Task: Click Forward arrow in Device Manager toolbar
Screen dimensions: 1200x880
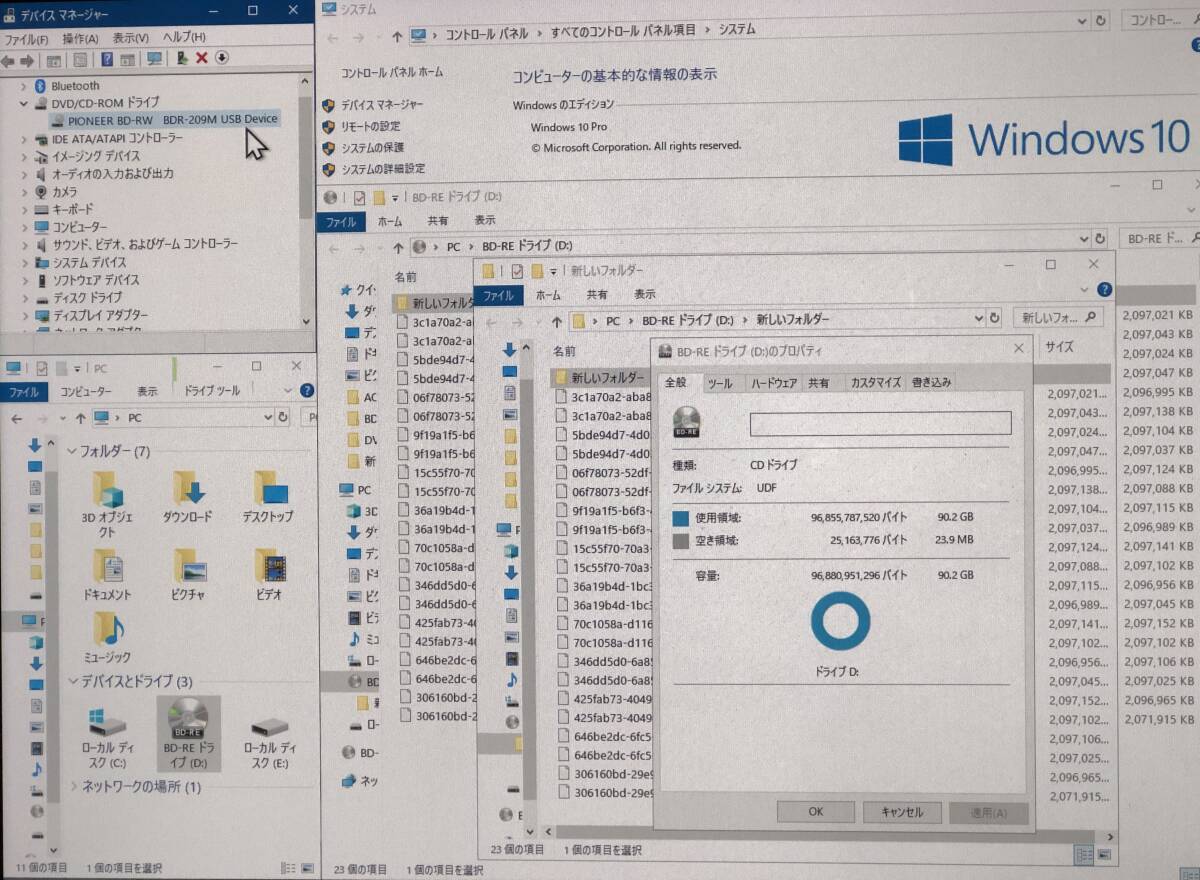Action: coord(28,59)
